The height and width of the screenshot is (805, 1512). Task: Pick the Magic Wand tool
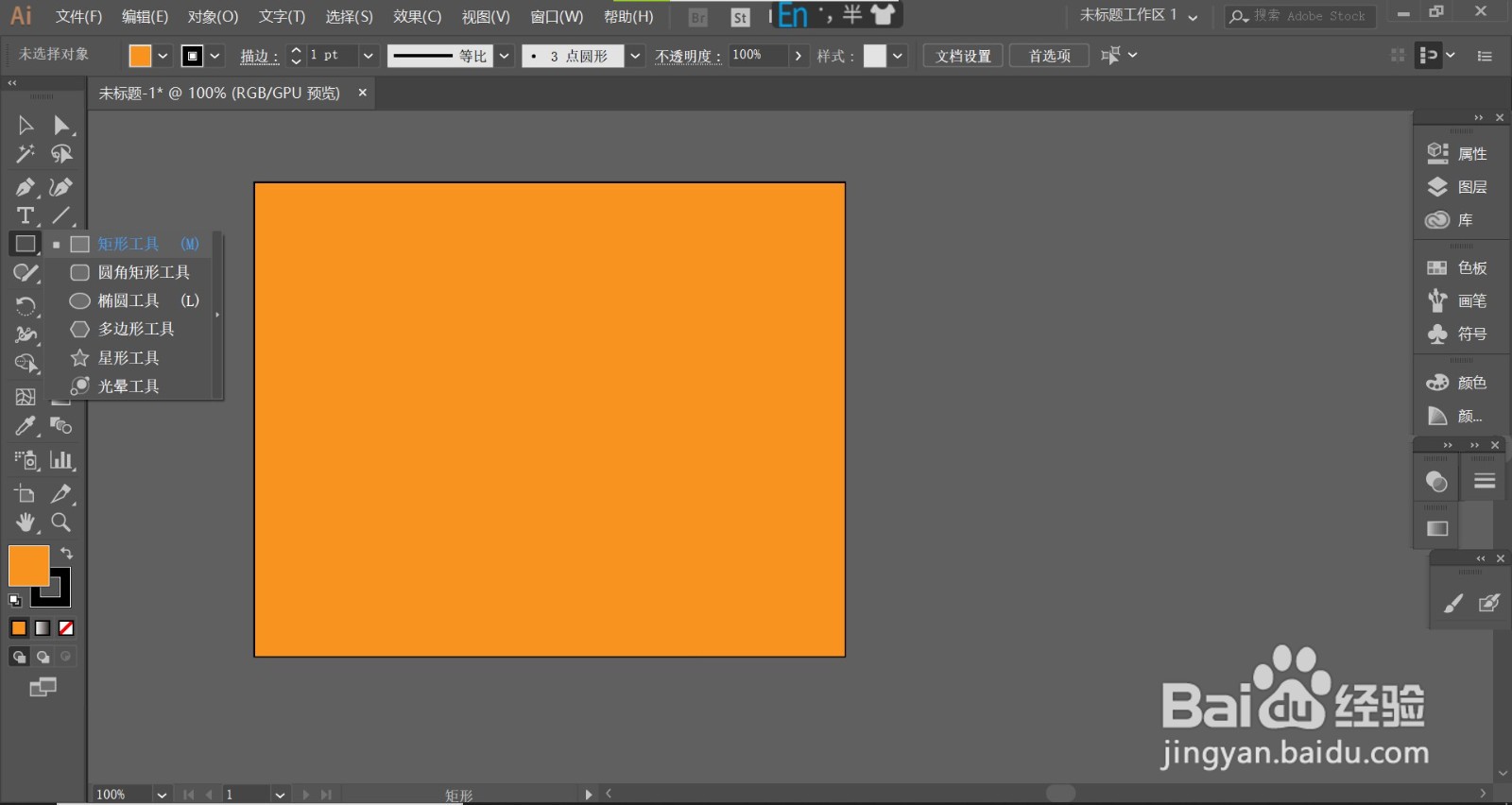[x=26, y=153]
